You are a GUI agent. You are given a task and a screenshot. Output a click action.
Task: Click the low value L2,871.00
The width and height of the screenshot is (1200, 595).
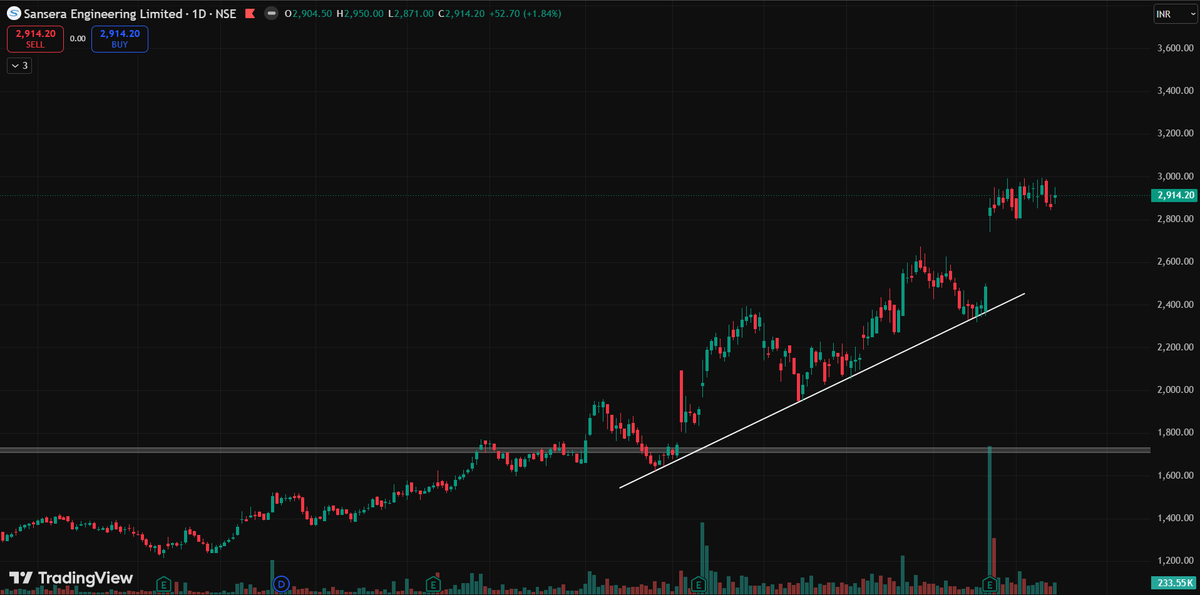411,14
